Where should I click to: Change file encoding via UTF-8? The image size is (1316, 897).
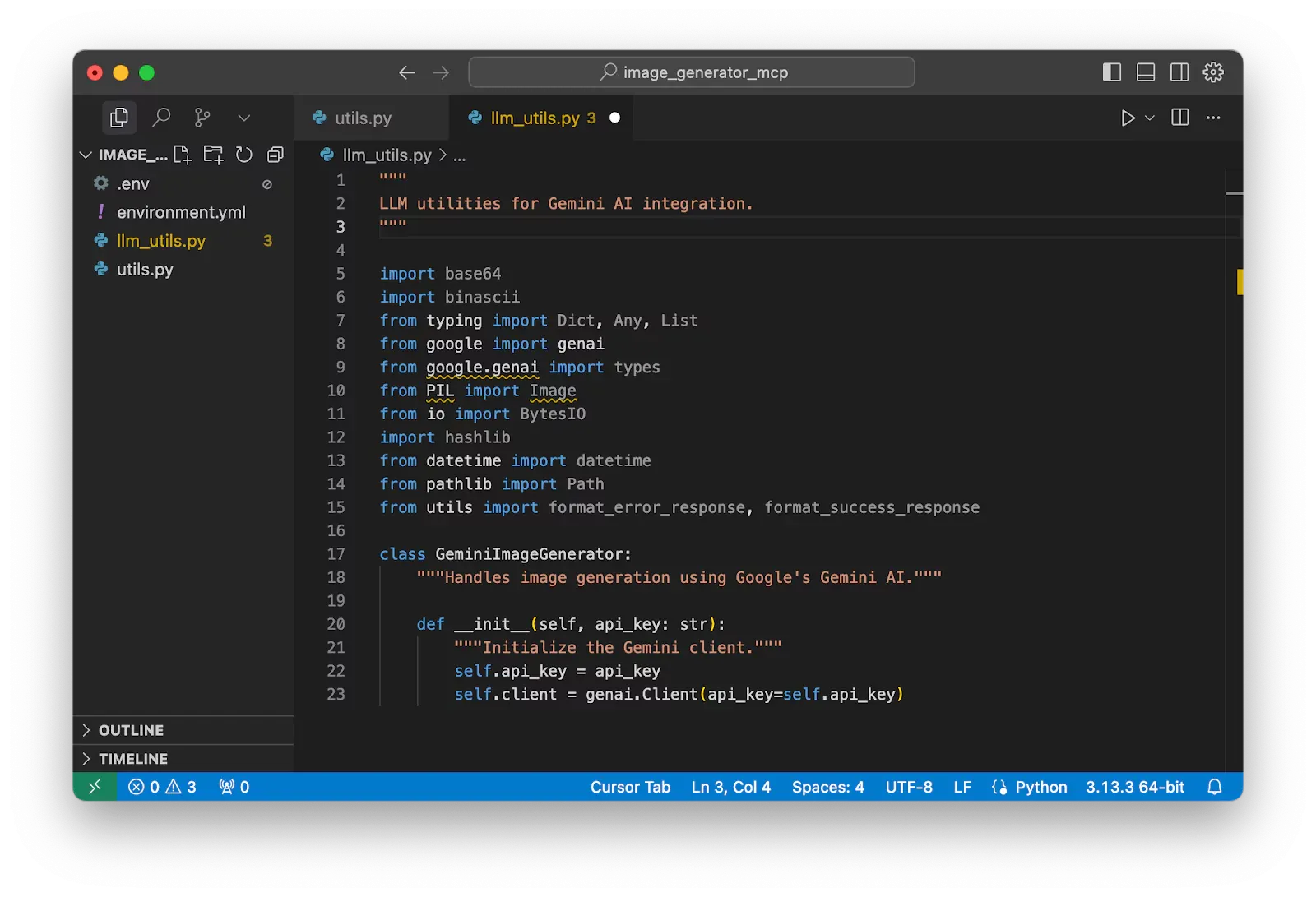pyautogui.click(x=909, y=787)
